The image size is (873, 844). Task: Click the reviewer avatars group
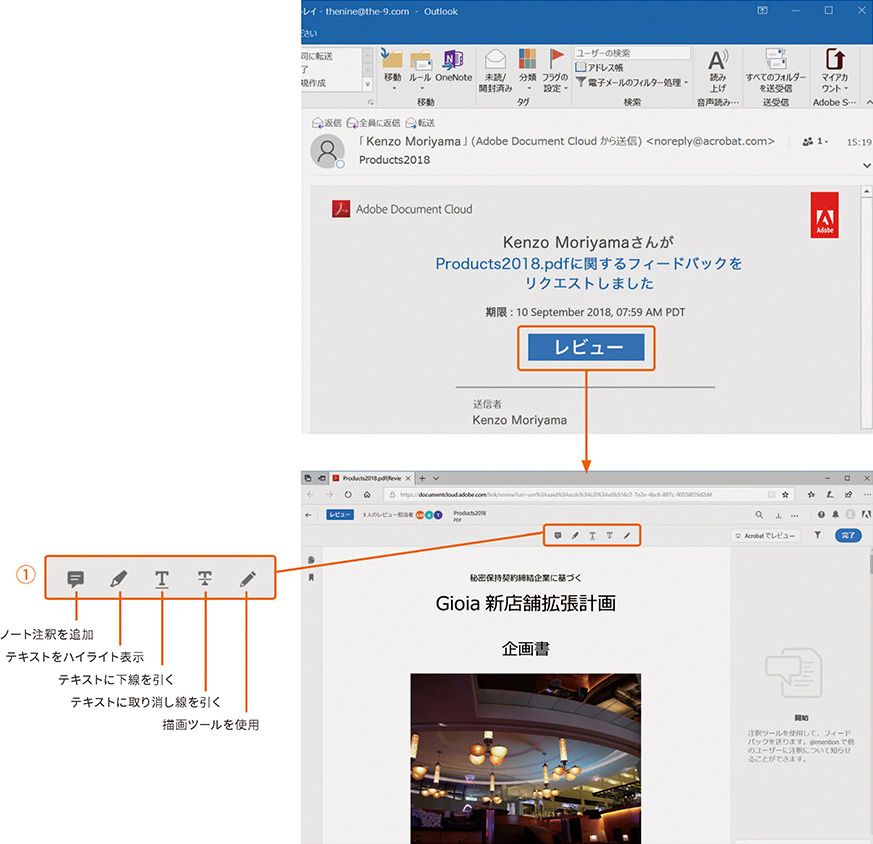429,515
